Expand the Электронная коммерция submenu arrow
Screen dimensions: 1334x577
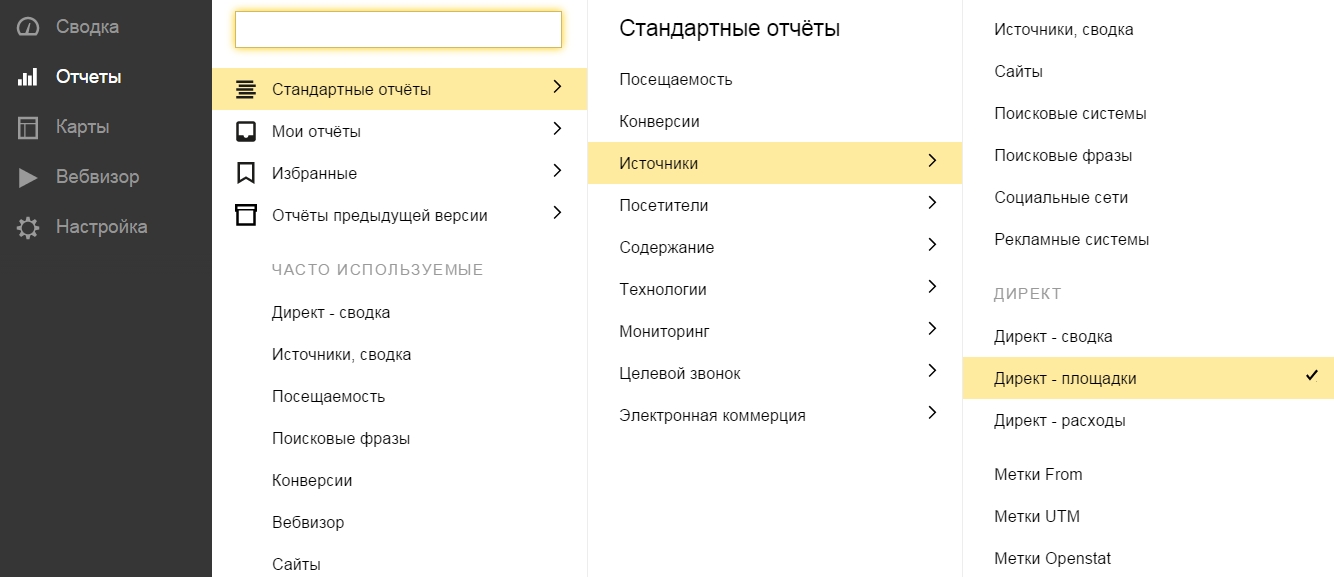[932, 413]
